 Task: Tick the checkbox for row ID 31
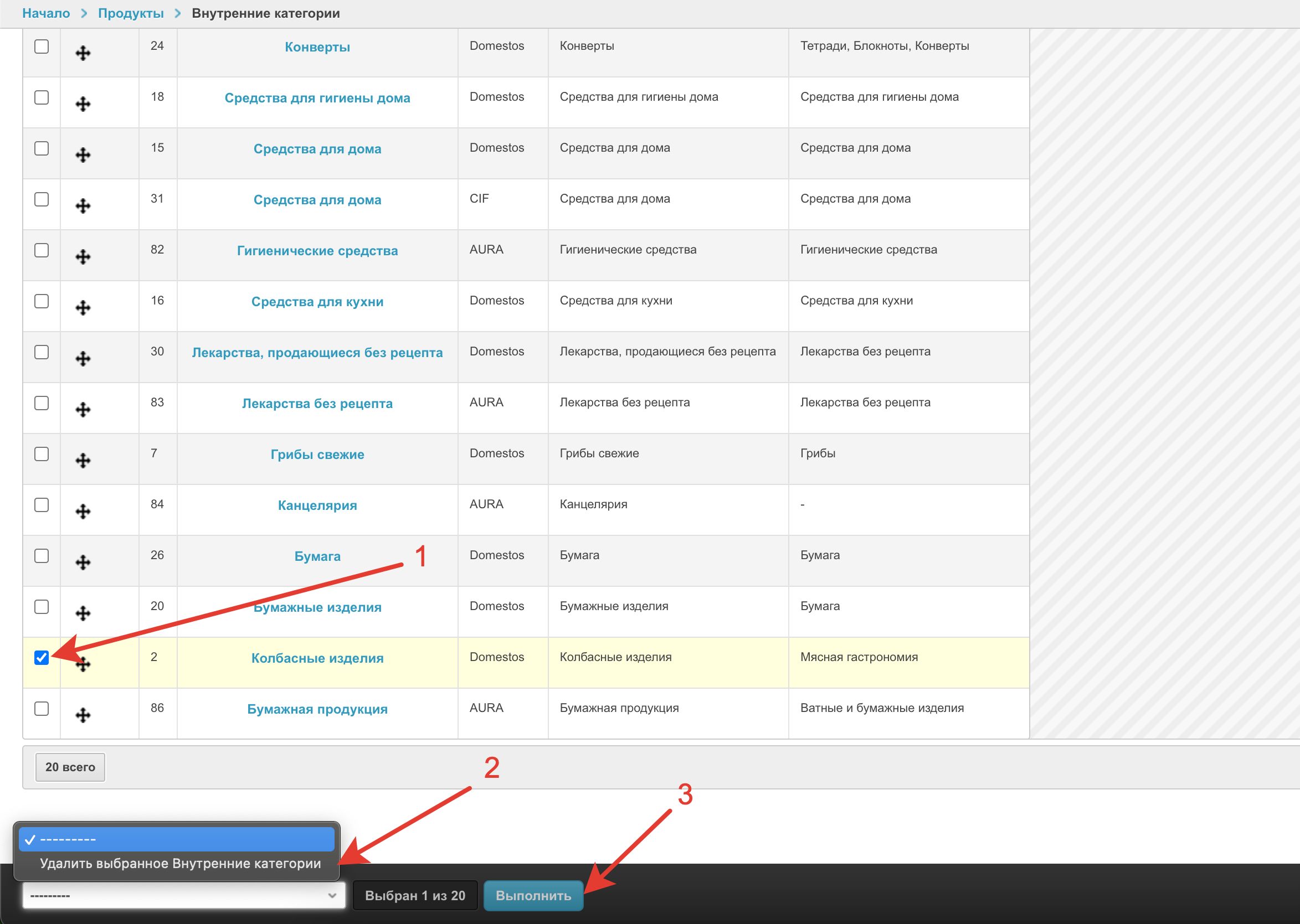42,199
